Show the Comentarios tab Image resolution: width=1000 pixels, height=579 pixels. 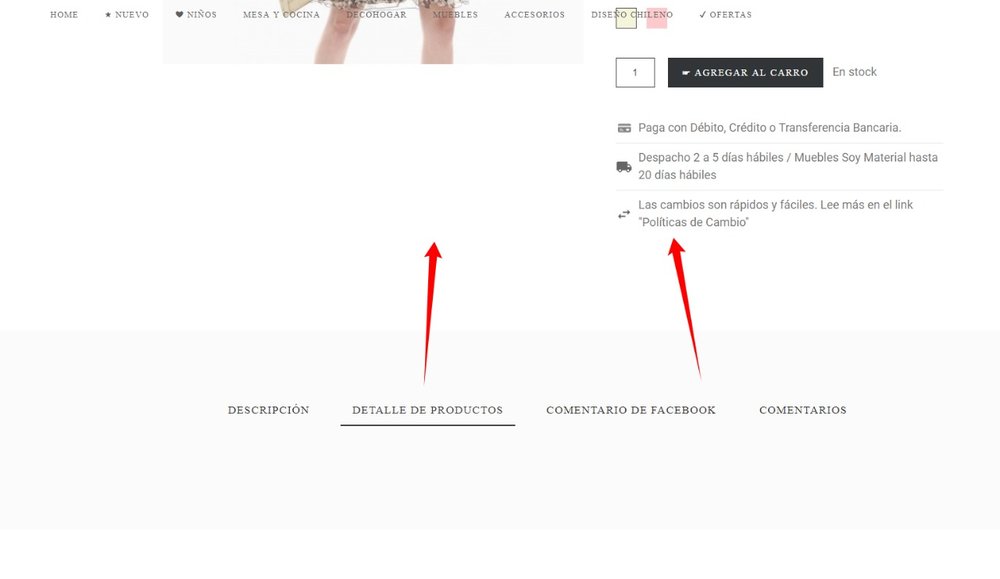pos(803,410)
